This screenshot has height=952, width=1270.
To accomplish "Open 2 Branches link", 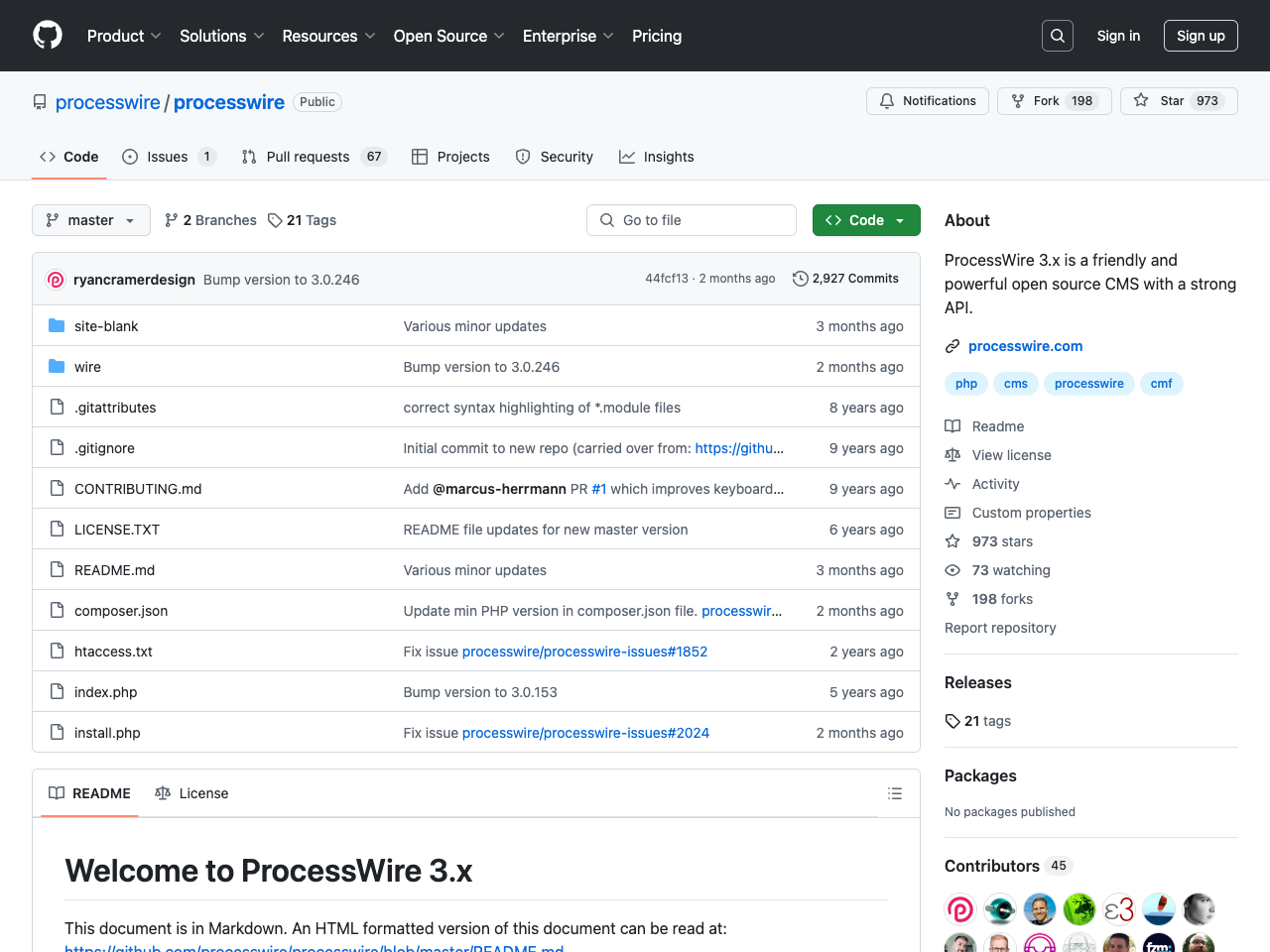I will pos(210,220).
